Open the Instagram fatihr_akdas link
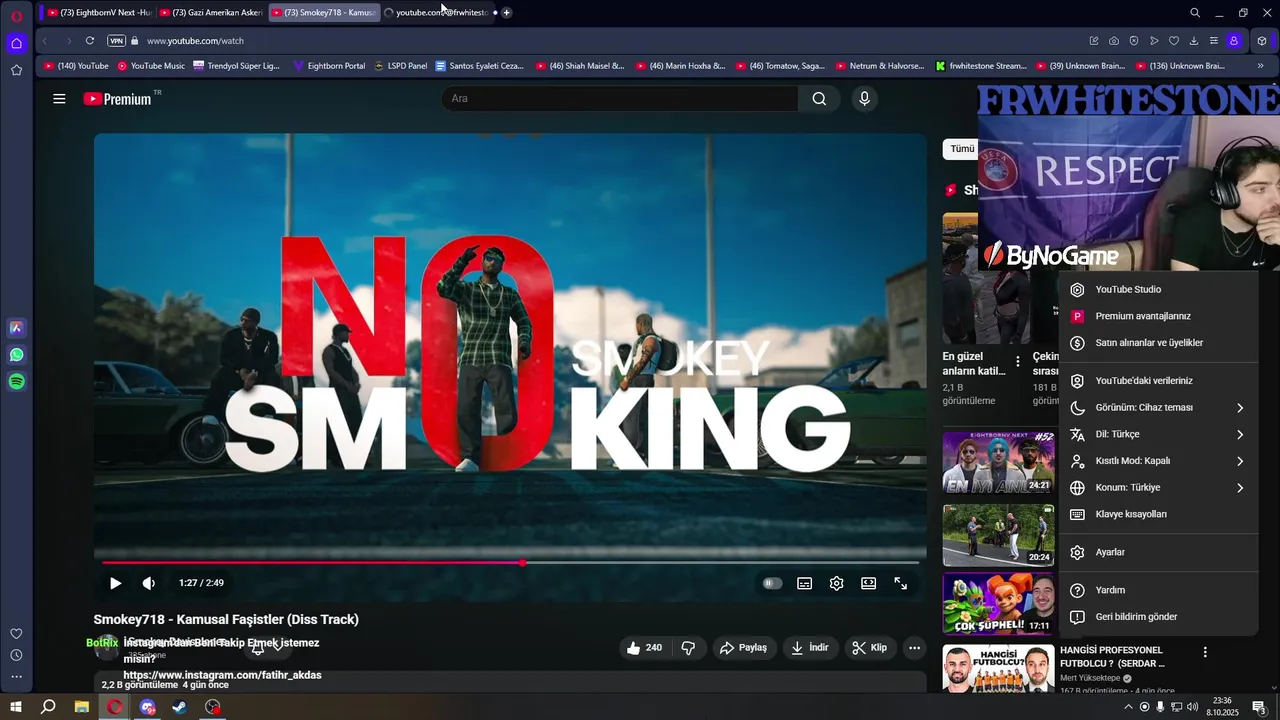Screen dimensions: 1280x720 click(222, 675)
